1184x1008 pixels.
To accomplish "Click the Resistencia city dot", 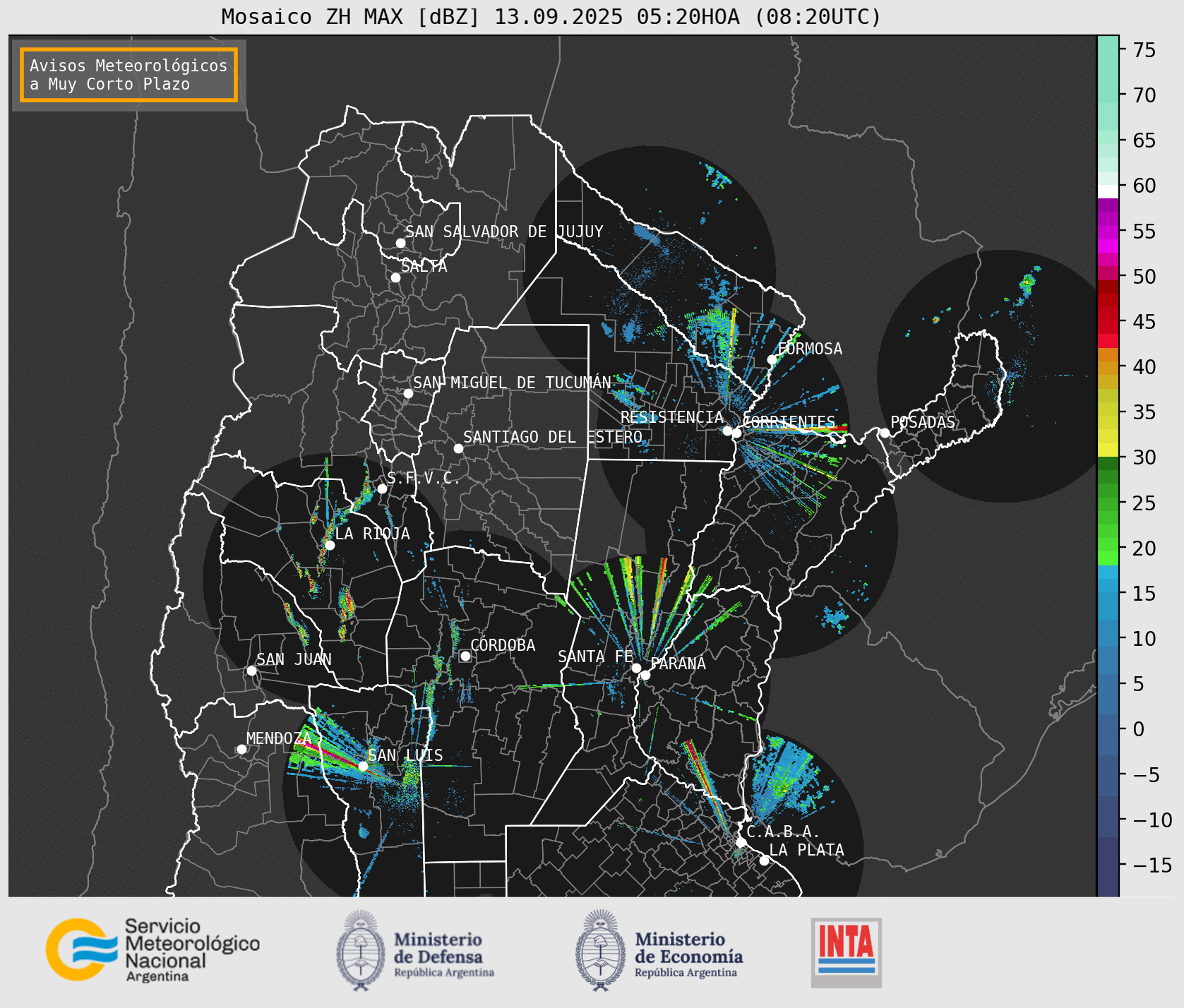I will click(727, 431).
